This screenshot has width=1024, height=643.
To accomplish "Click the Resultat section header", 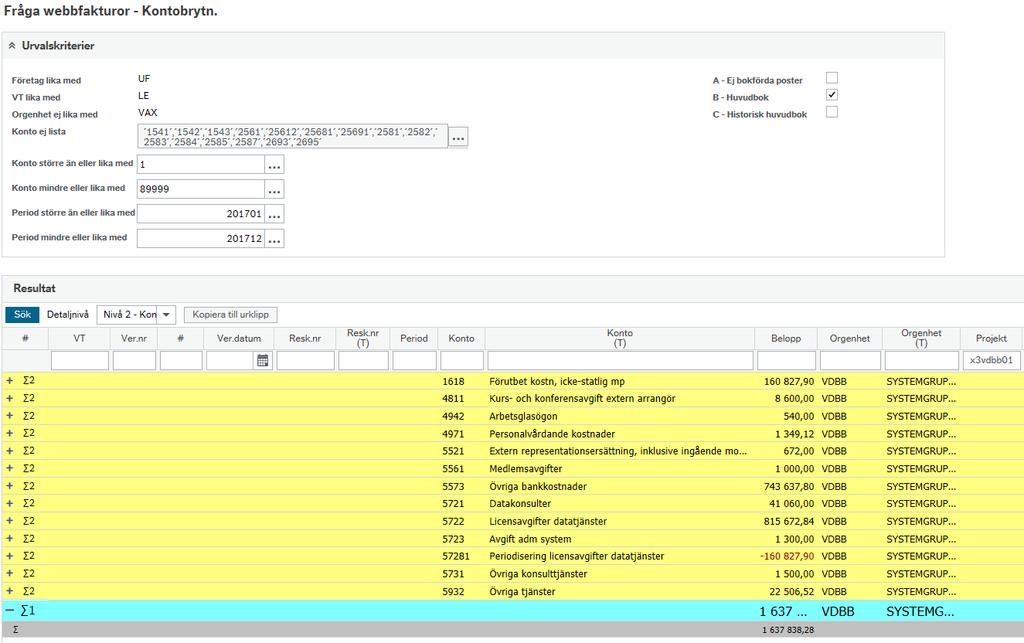I will tap(34, 289).
